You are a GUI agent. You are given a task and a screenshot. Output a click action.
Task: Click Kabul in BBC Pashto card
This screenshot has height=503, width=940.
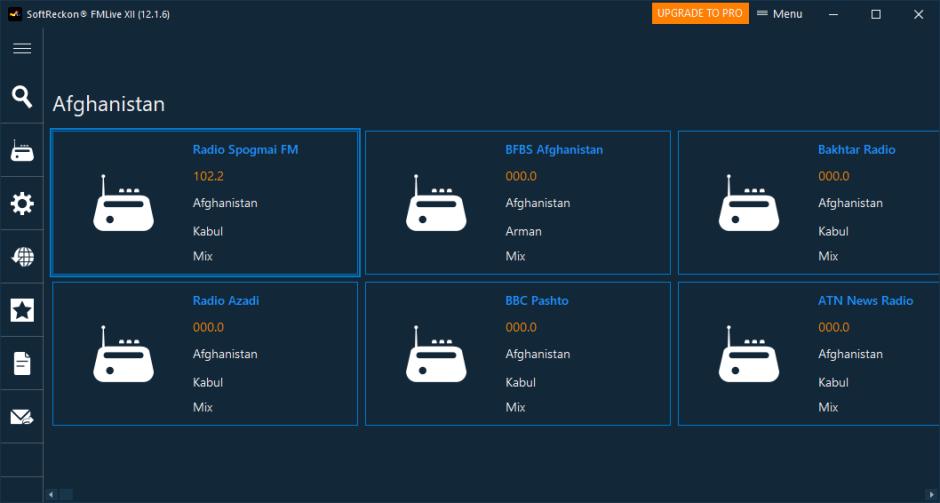(x=520, y=382)
